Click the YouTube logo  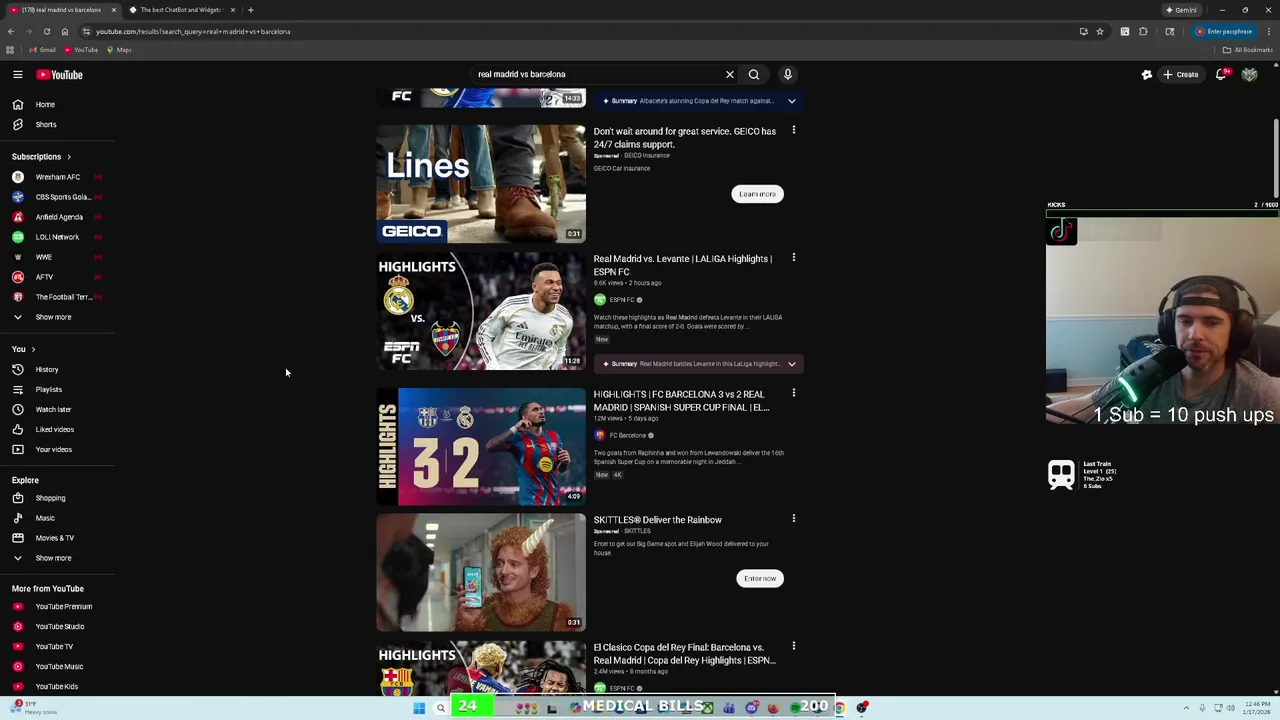tap(60, 75)
